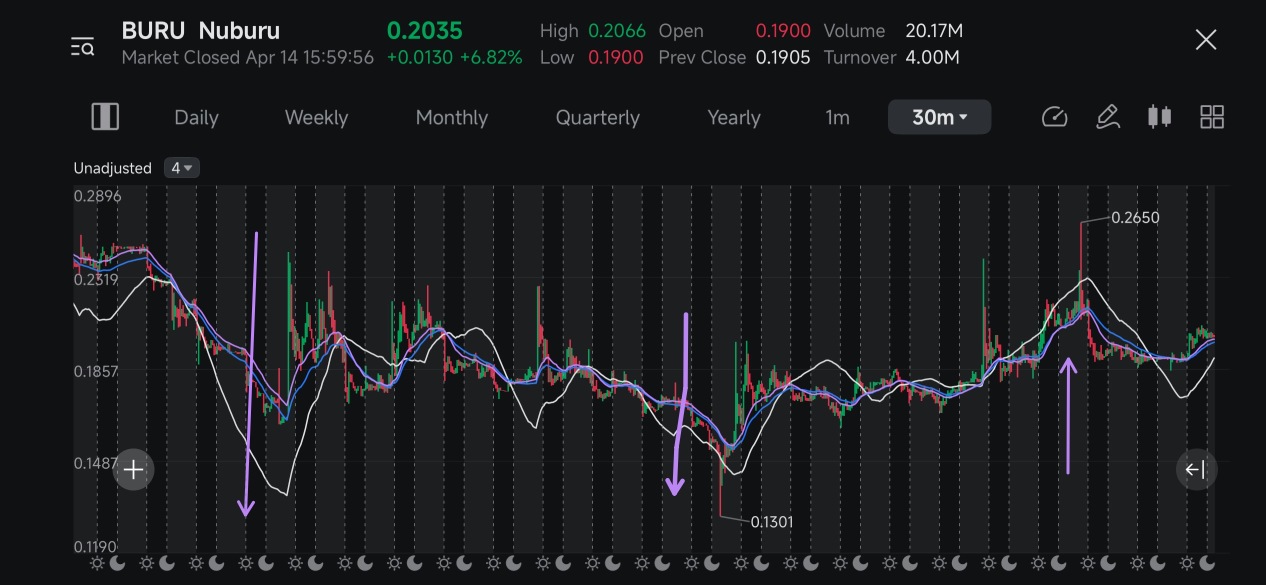The width and height of the screenshot is (1266, 585).
Task: Tap the 0.1190 axis price label
Action: coord(97,547)
